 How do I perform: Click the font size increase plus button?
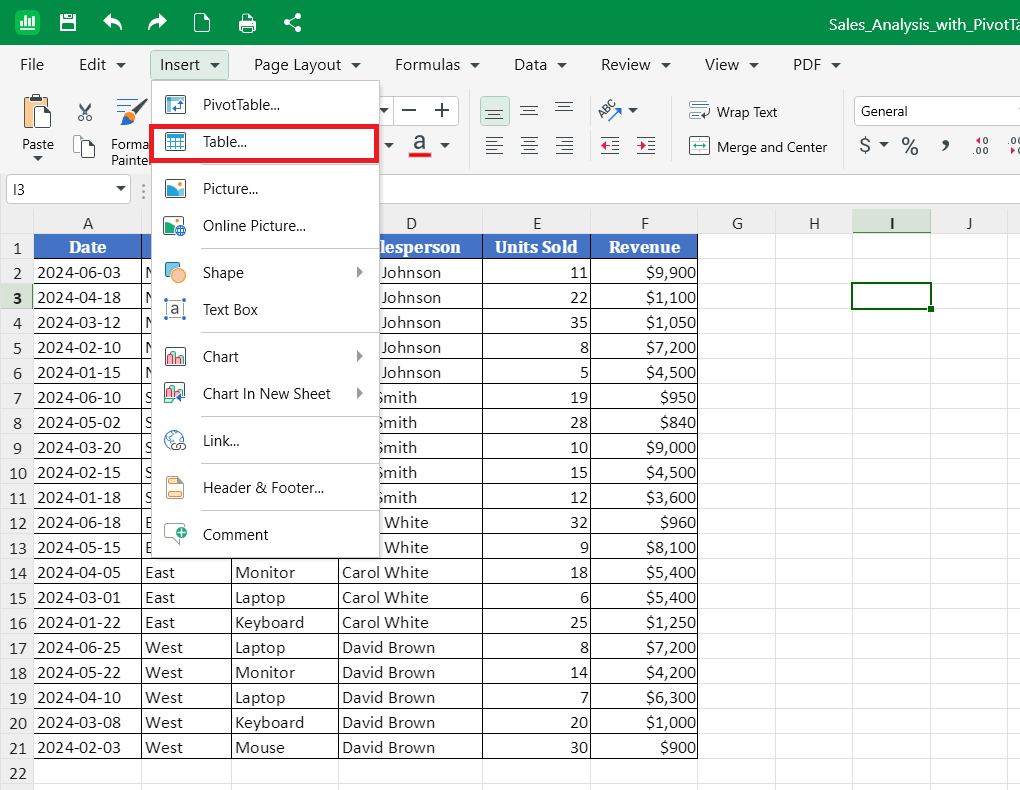coord(442,111)
